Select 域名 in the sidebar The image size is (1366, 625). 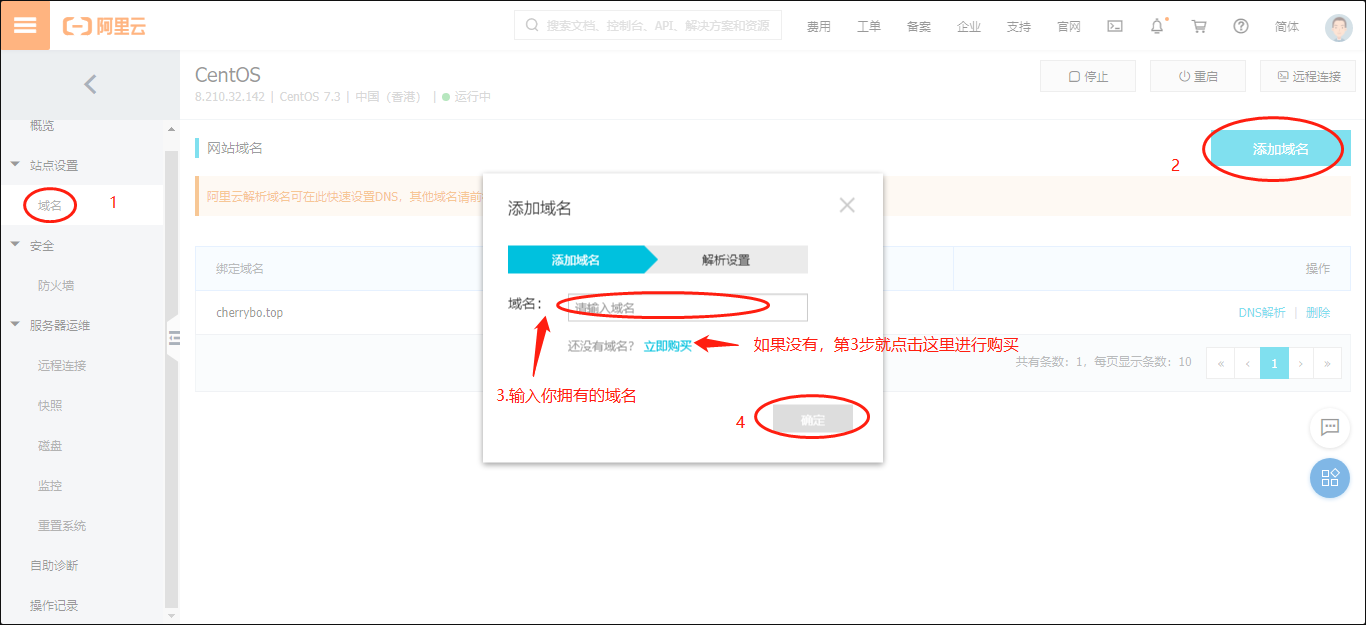point(50,205)
